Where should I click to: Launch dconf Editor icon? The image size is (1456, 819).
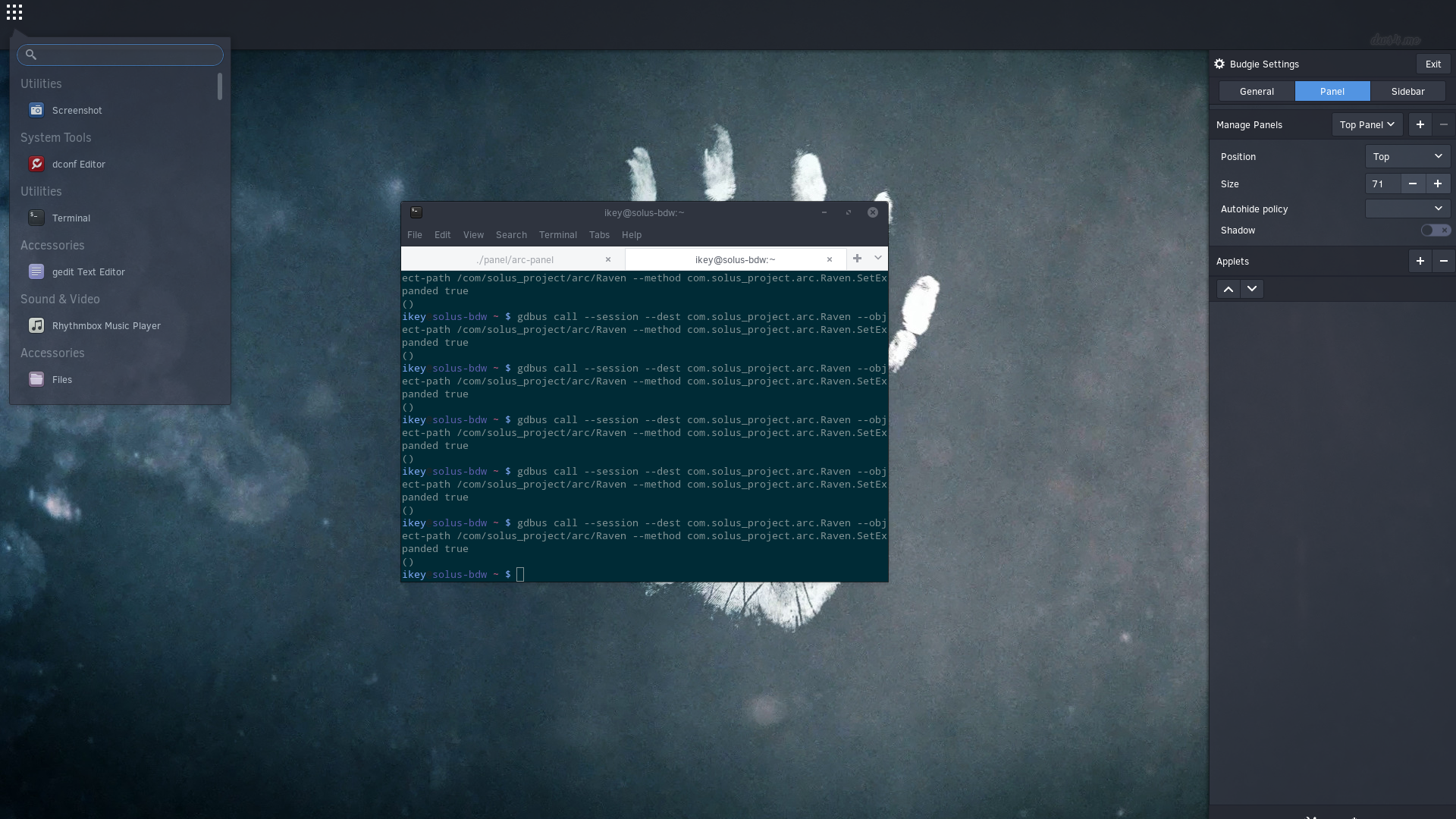(x=36, y=165)
